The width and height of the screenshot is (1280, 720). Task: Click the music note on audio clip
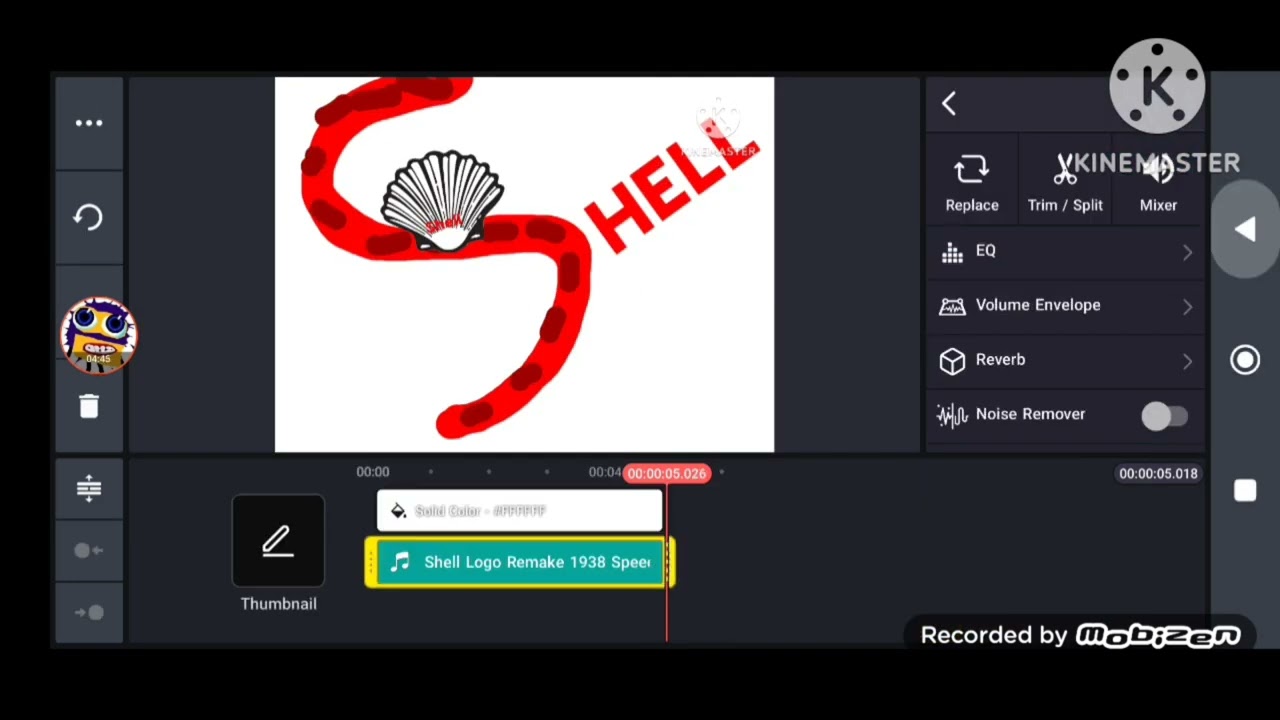pyautogui.click(x=400, y=562)
